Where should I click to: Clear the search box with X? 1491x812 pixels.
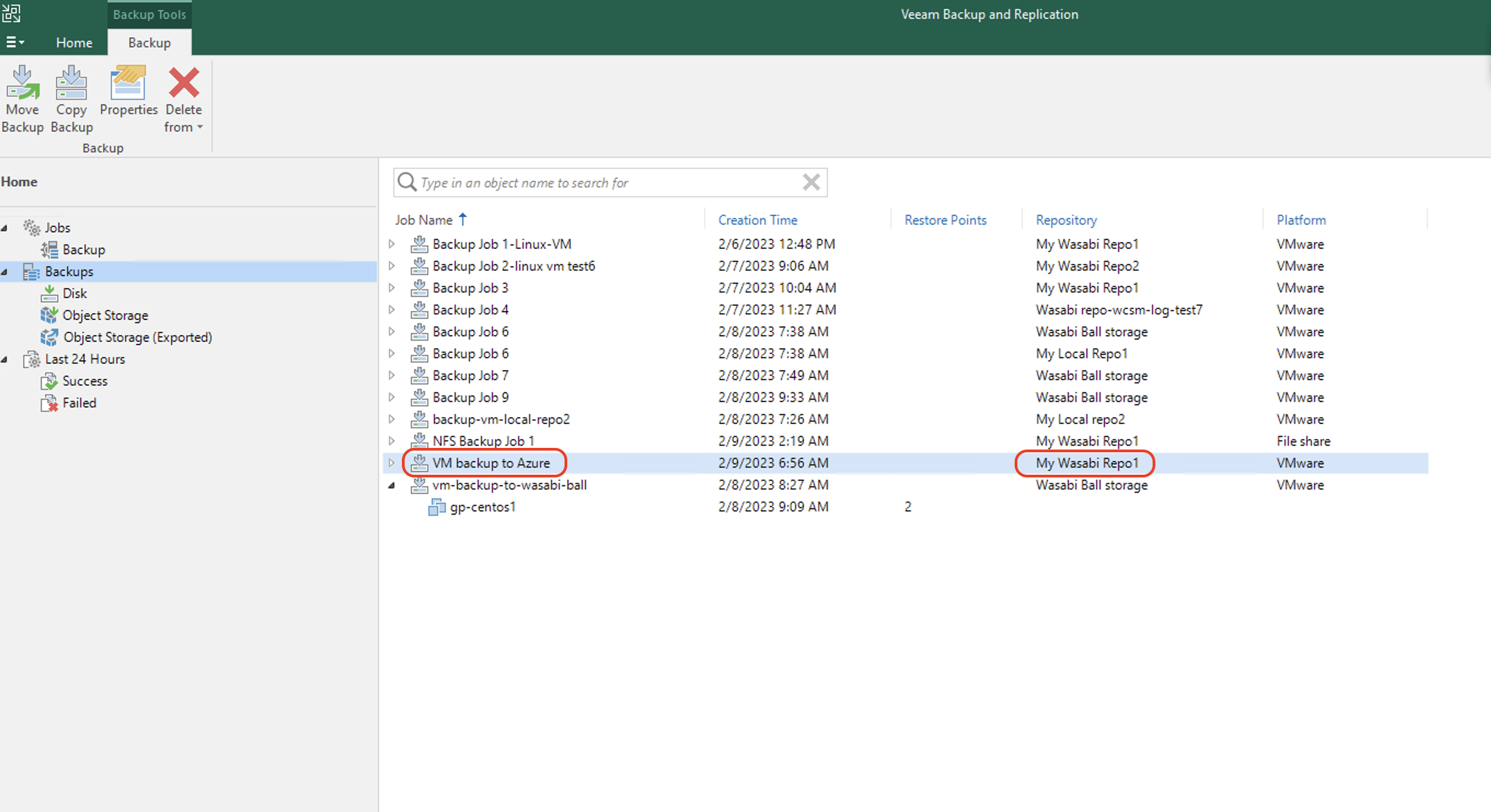pos(811,182)
